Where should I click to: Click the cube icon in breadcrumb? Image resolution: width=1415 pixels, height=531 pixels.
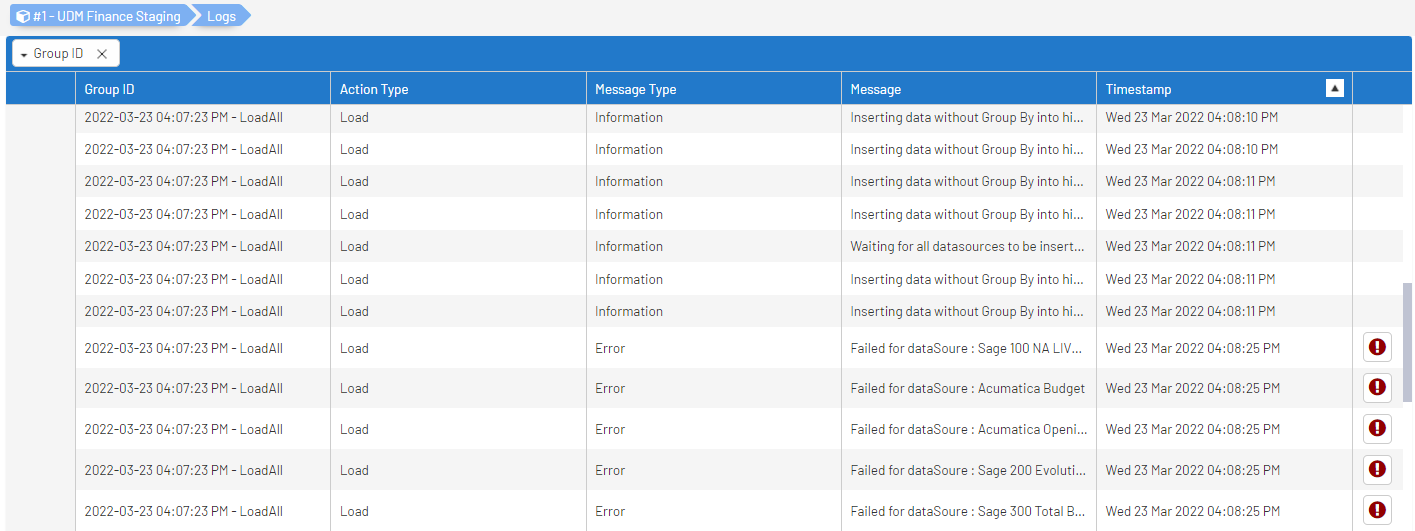[23, 16]
